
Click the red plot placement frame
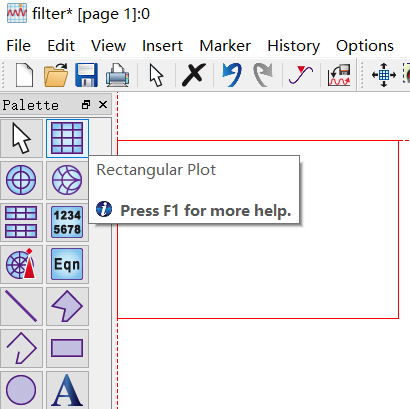tap(258, 229)
